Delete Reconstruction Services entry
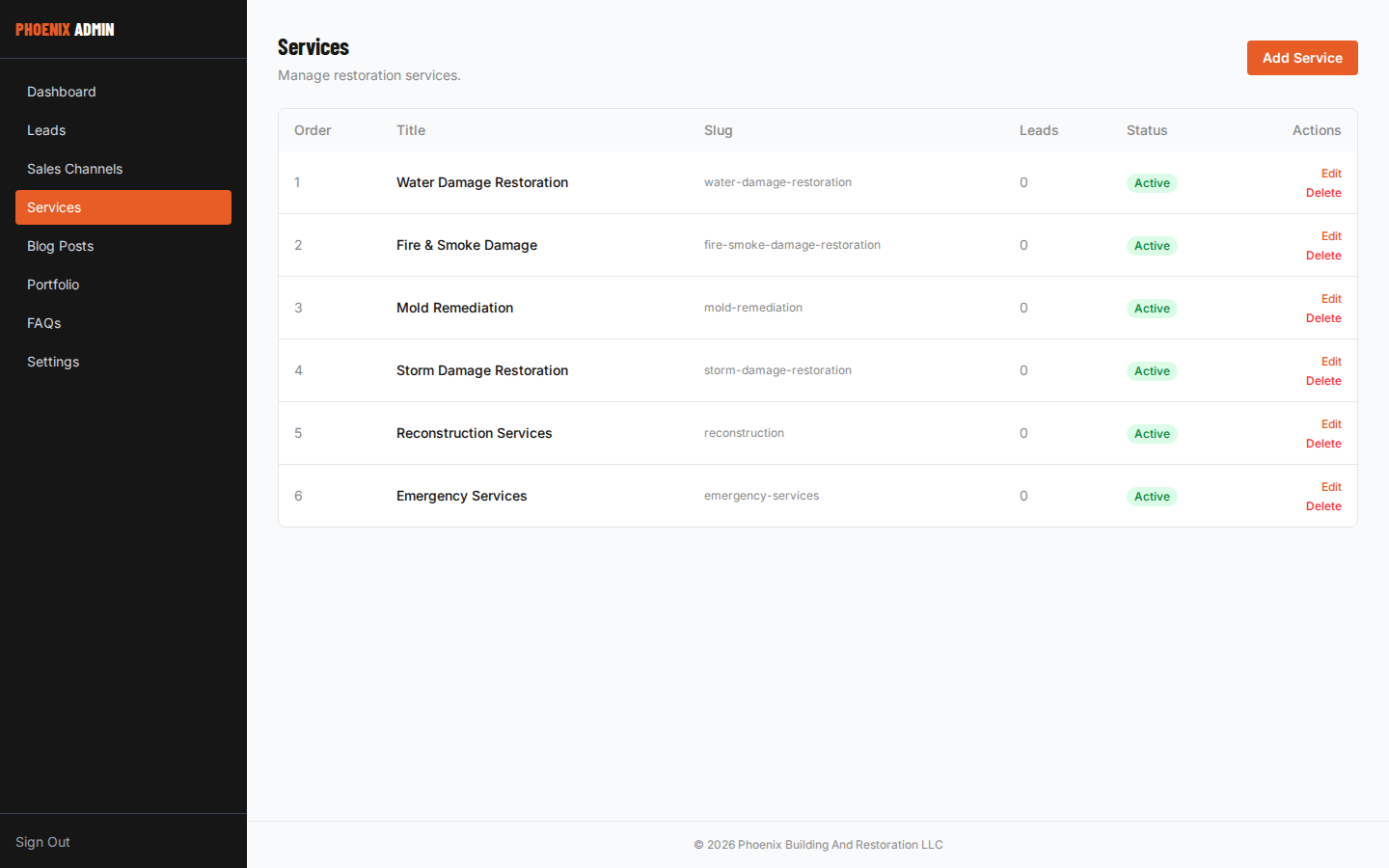The image size is (1389, 868). point(1323,444)
